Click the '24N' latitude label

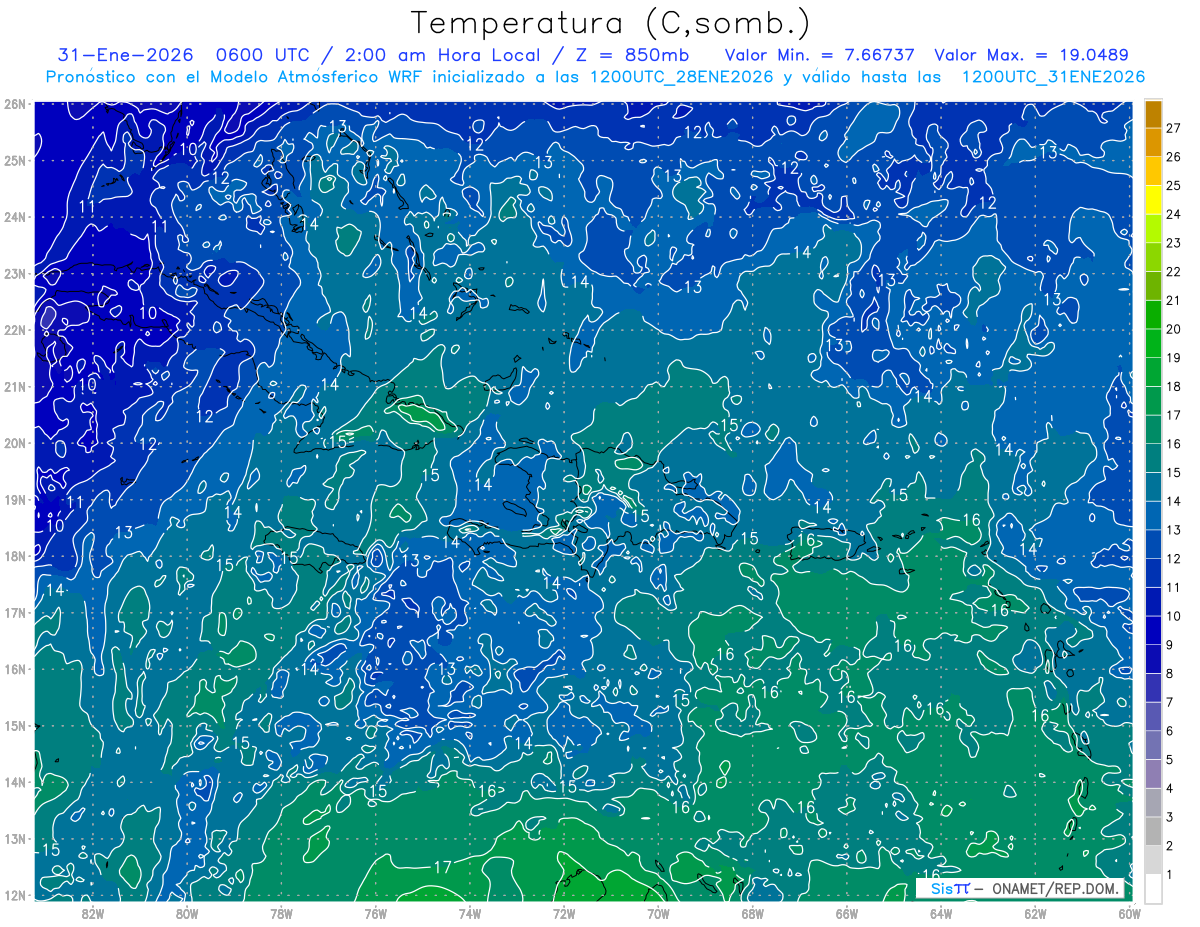click(x=14, y=217)
